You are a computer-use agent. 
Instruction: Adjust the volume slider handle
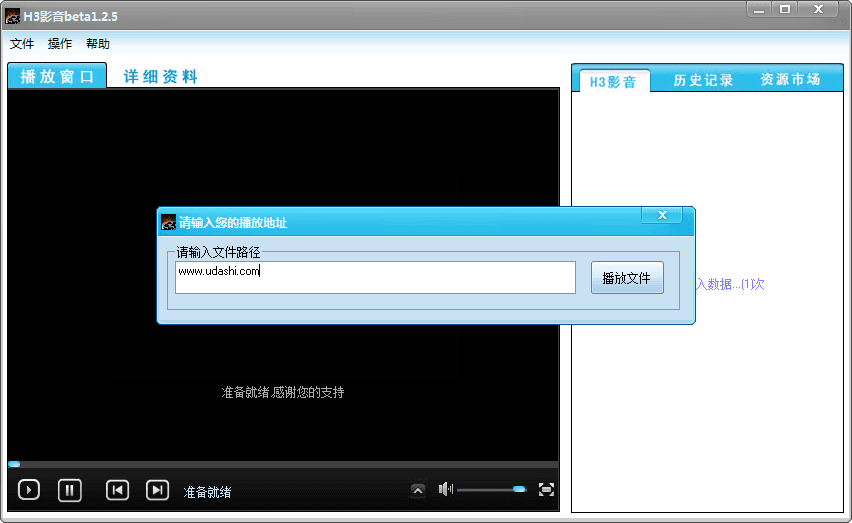[x=519, y=489]
